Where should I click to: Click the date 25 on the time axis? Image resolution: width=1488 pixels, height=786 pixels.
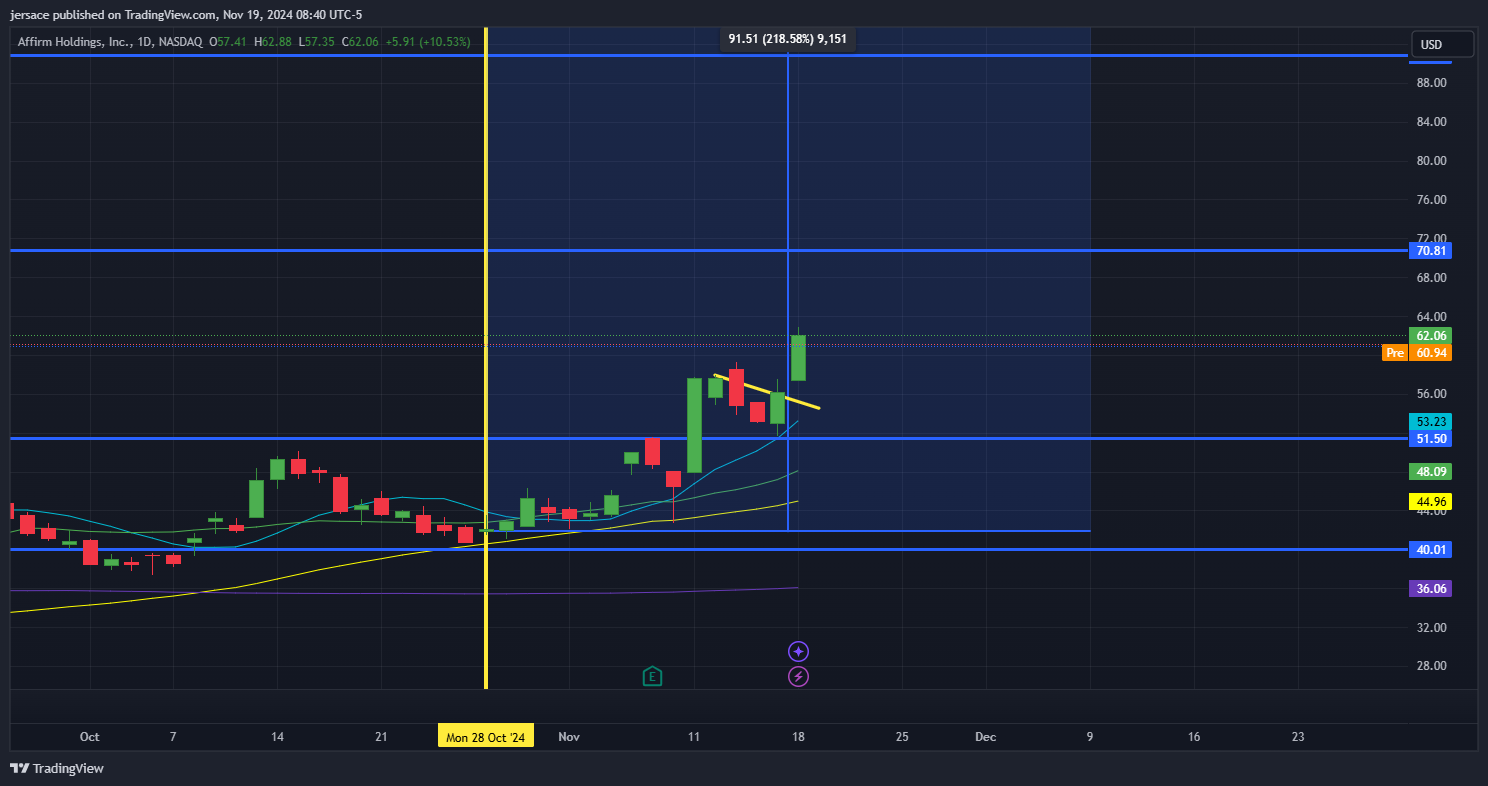pos(902,737)
